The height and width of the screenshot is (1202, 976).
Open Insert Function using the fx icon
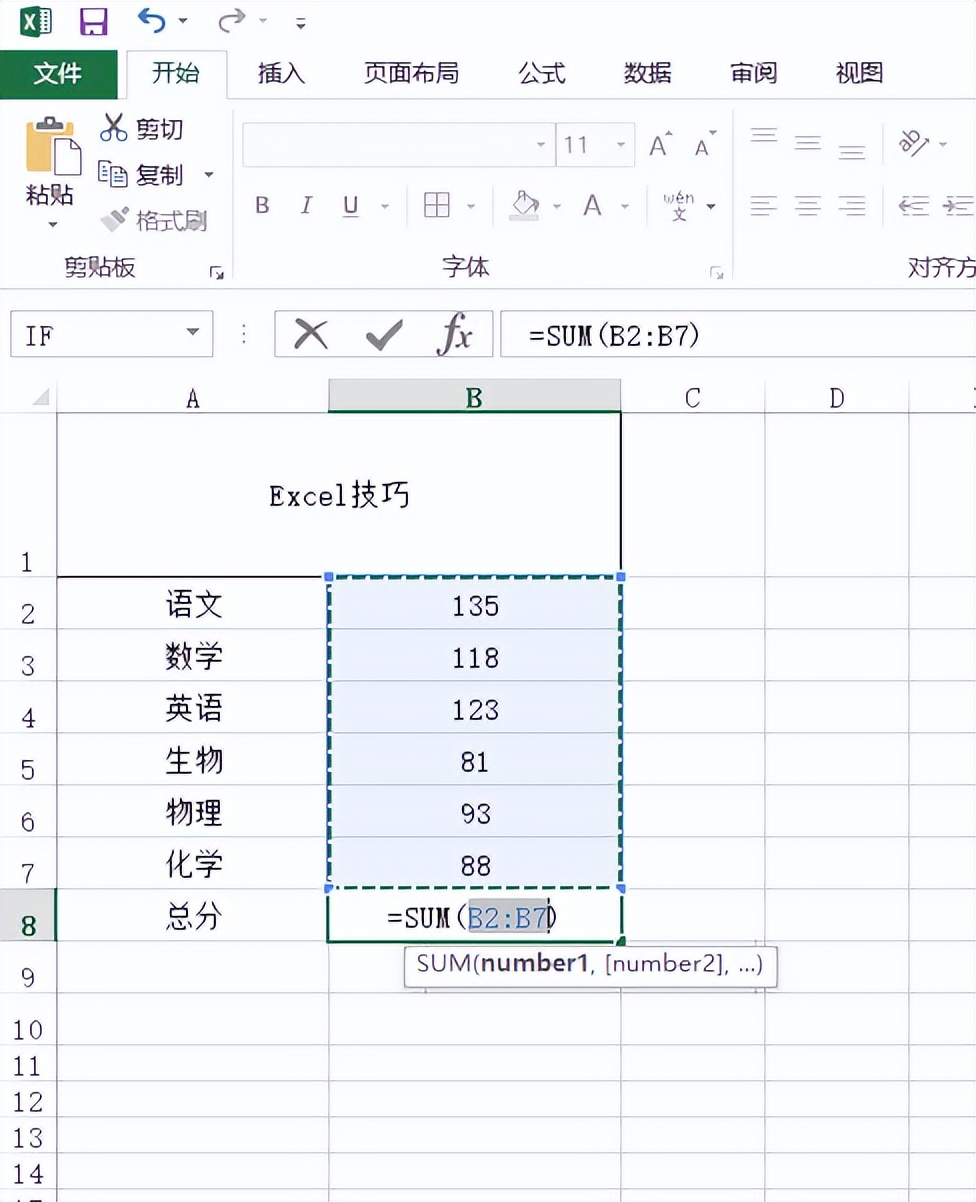[x=455, y=335]
